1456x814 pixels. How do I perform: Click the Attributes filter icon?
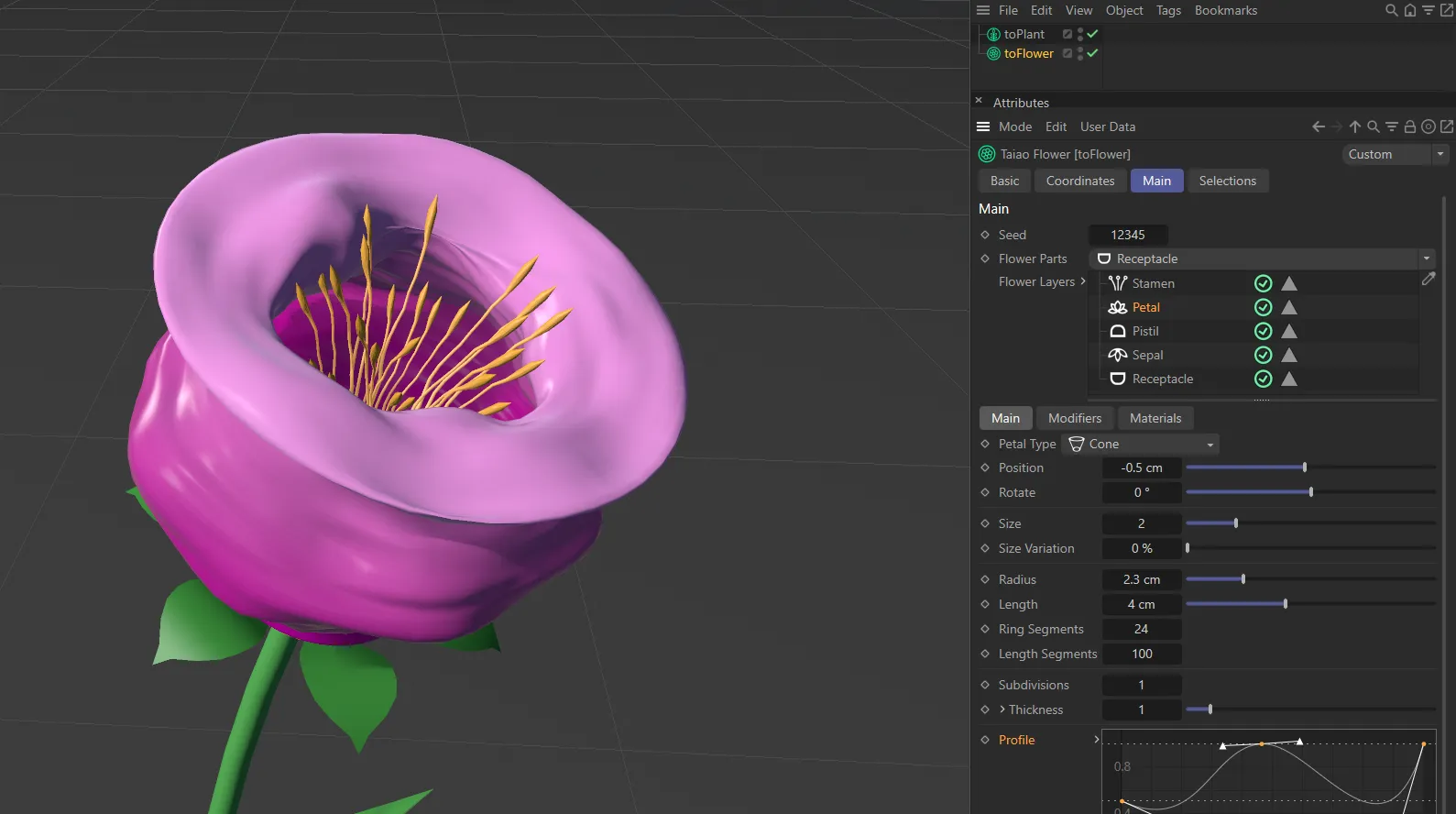[1391, 126]
